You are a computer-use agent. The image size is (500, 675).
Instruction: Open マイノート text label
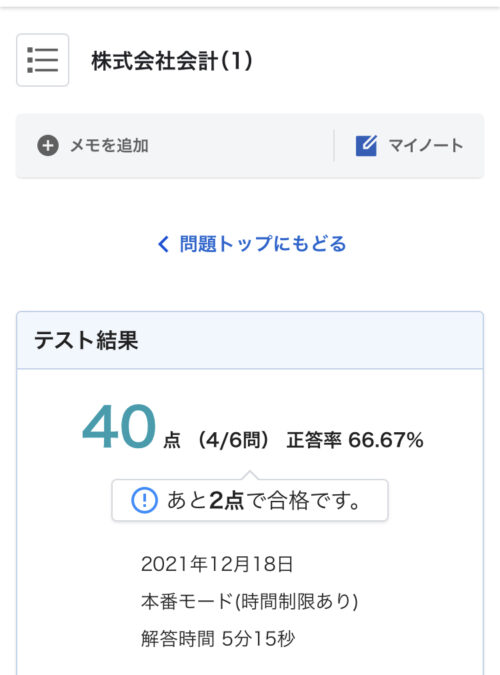tap(425, 146)
